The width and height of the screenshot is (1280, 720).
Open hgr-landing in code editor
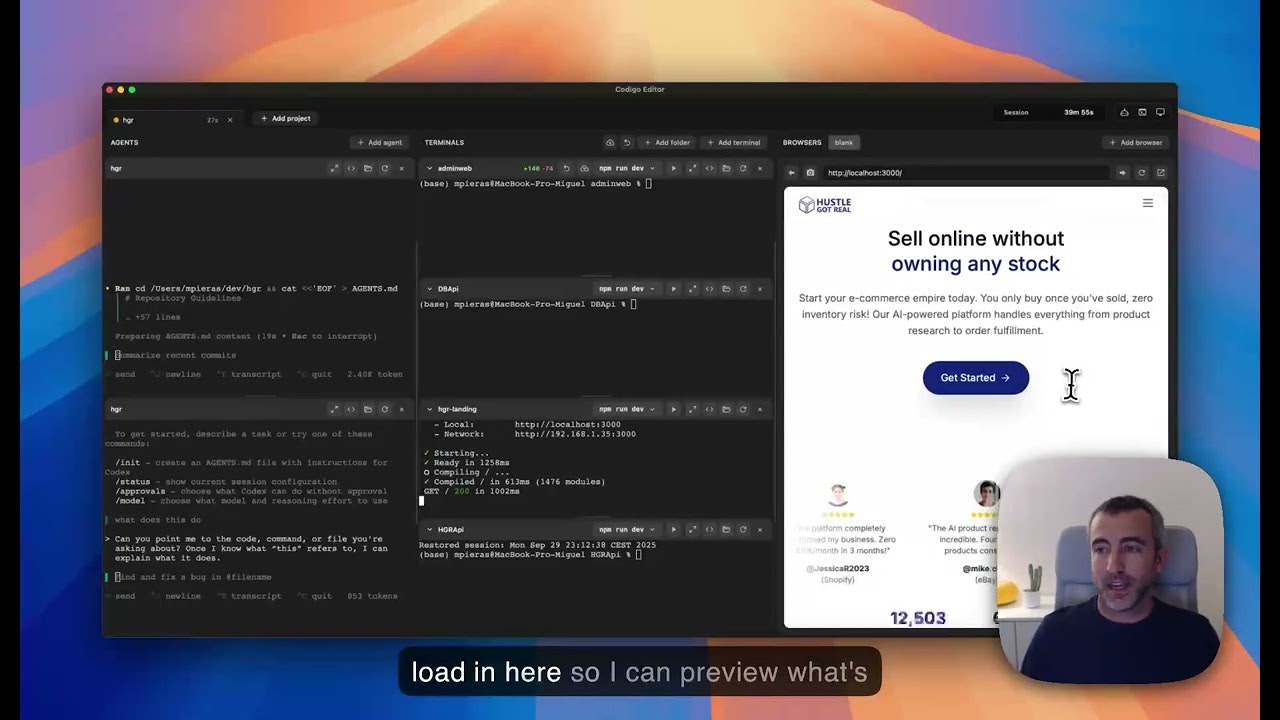click(x=709, y=409)
